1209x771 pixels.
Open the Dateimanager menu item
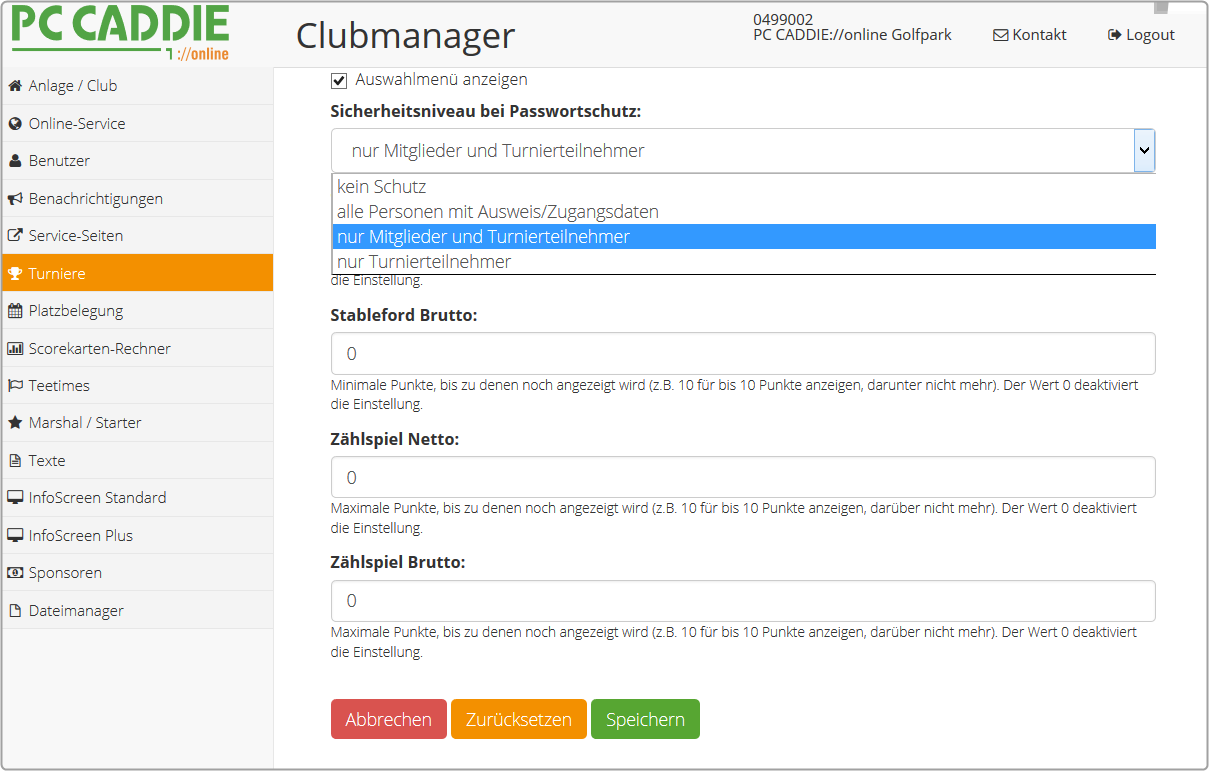pos(137,611)
